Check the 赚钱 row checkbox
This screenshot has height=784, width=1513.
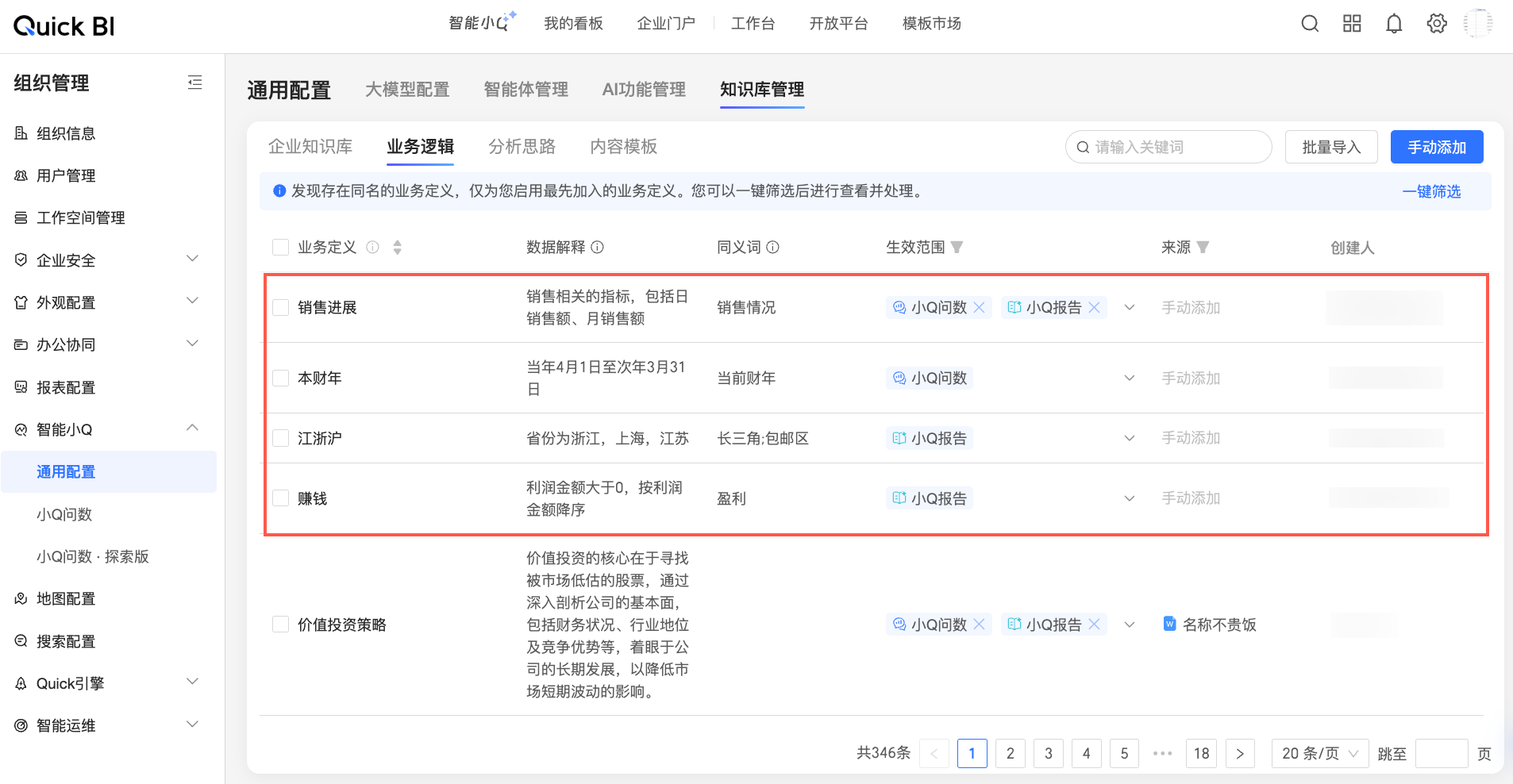pos(280,498)
